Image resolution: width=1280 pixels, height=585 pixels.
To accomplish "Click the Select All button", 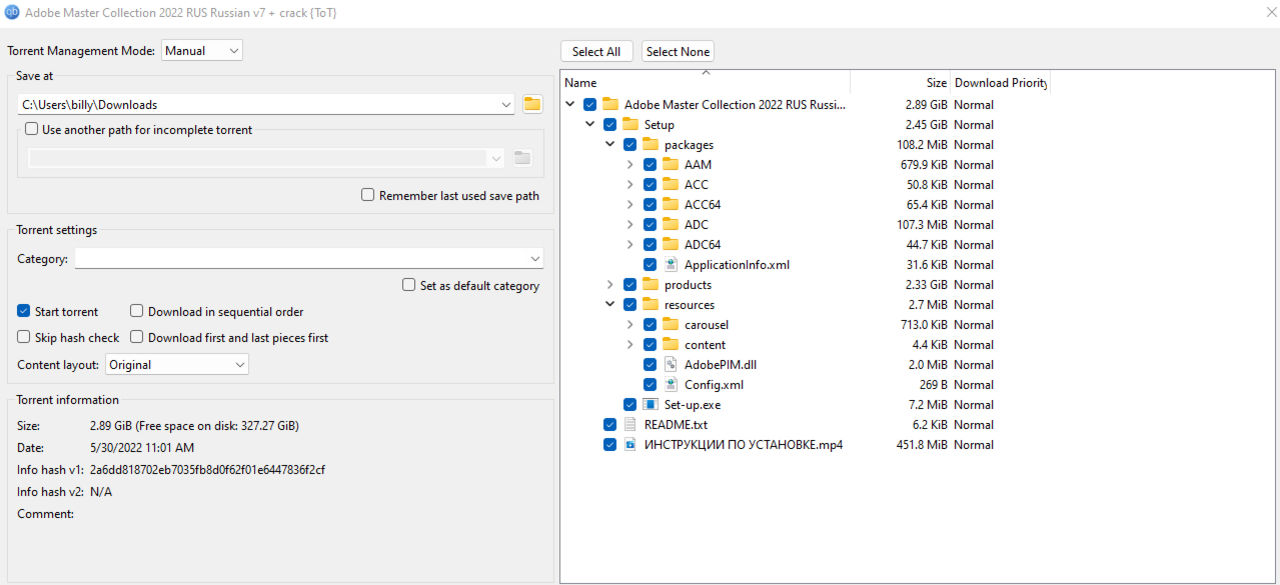I will tap(596, 51).
